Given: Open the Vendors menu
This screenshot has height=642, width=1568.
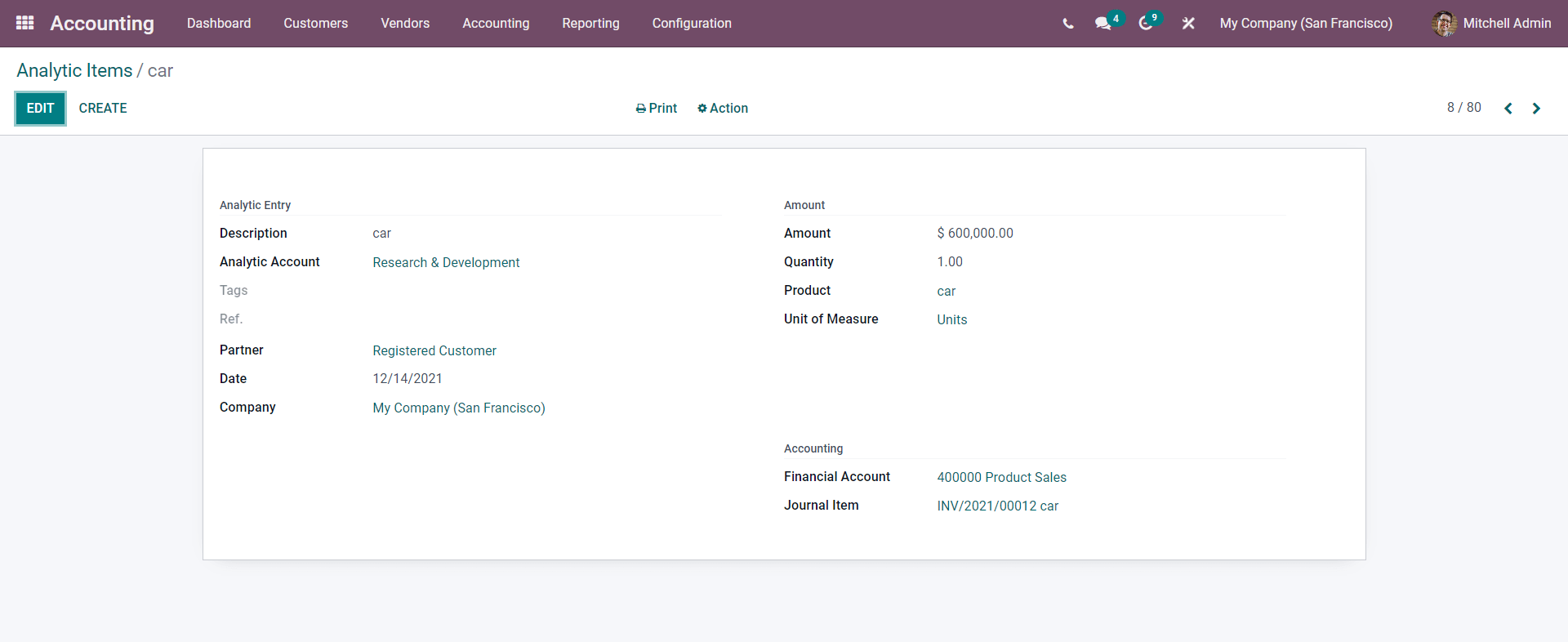Looking at the screenshot, I should pyautogui.click(x=405, y=24).
